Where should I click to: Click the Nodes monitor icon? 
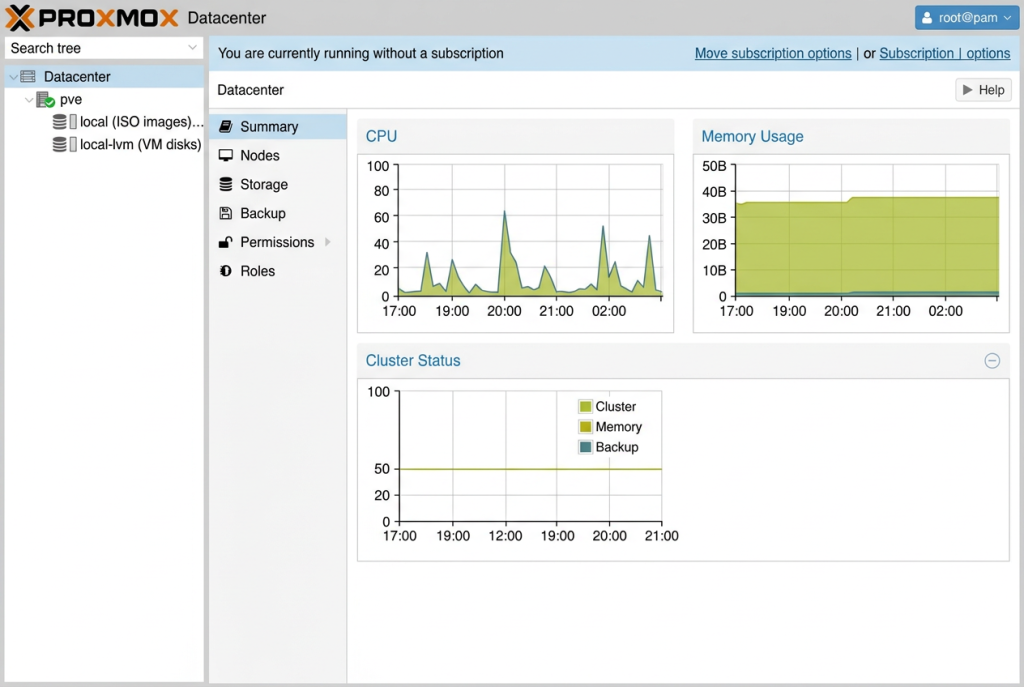pyautogui.click(x=226, y=155)
